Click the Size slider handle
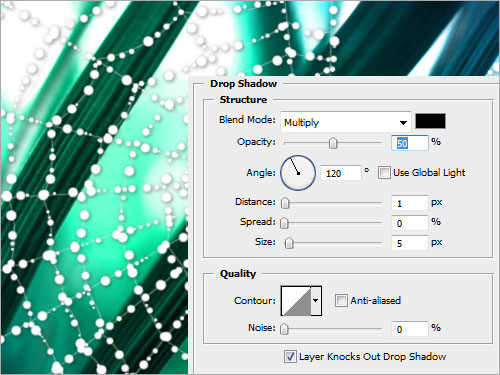The width and height of the screenshot is (500, 375). 289,243
